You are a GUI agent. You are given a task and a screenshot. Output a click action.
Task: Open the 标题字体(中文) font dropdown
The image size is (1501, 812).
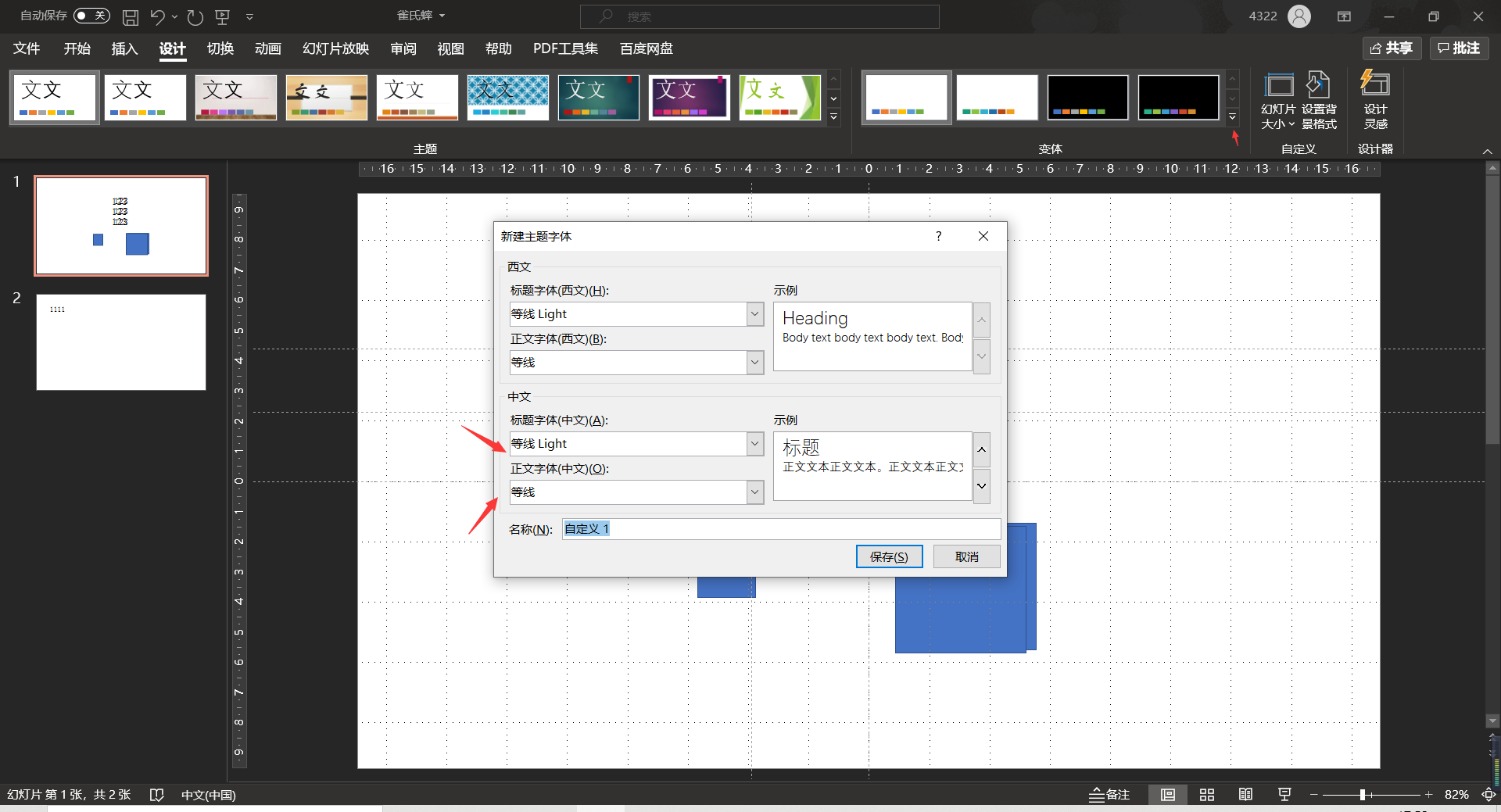pyautogui.click(x=754, y=444)
